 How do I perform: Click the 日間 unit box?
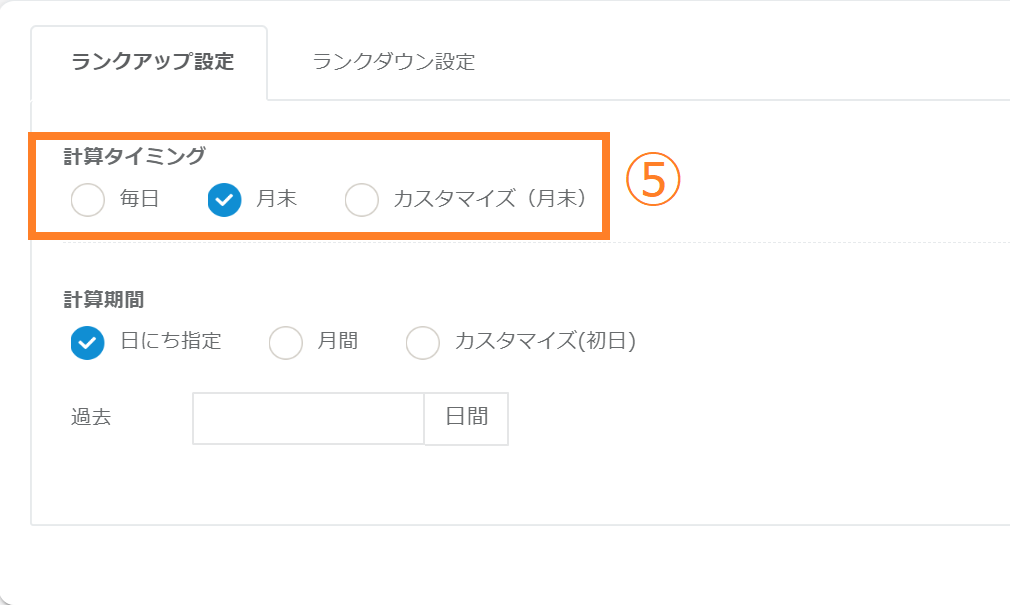466,418
